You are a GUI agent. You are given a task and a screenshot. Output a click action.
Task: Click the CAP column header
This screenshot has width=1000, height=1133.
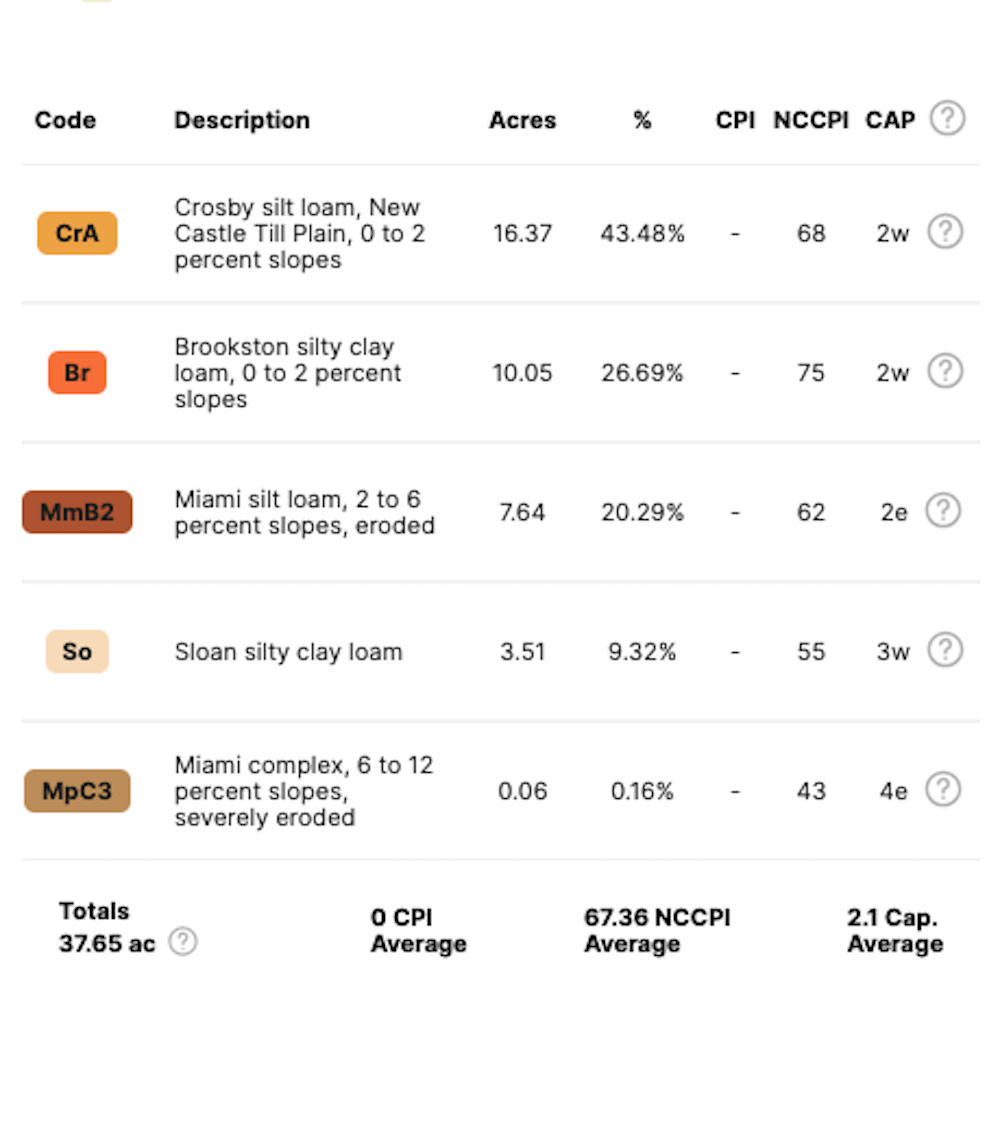[x=890, y=120]
